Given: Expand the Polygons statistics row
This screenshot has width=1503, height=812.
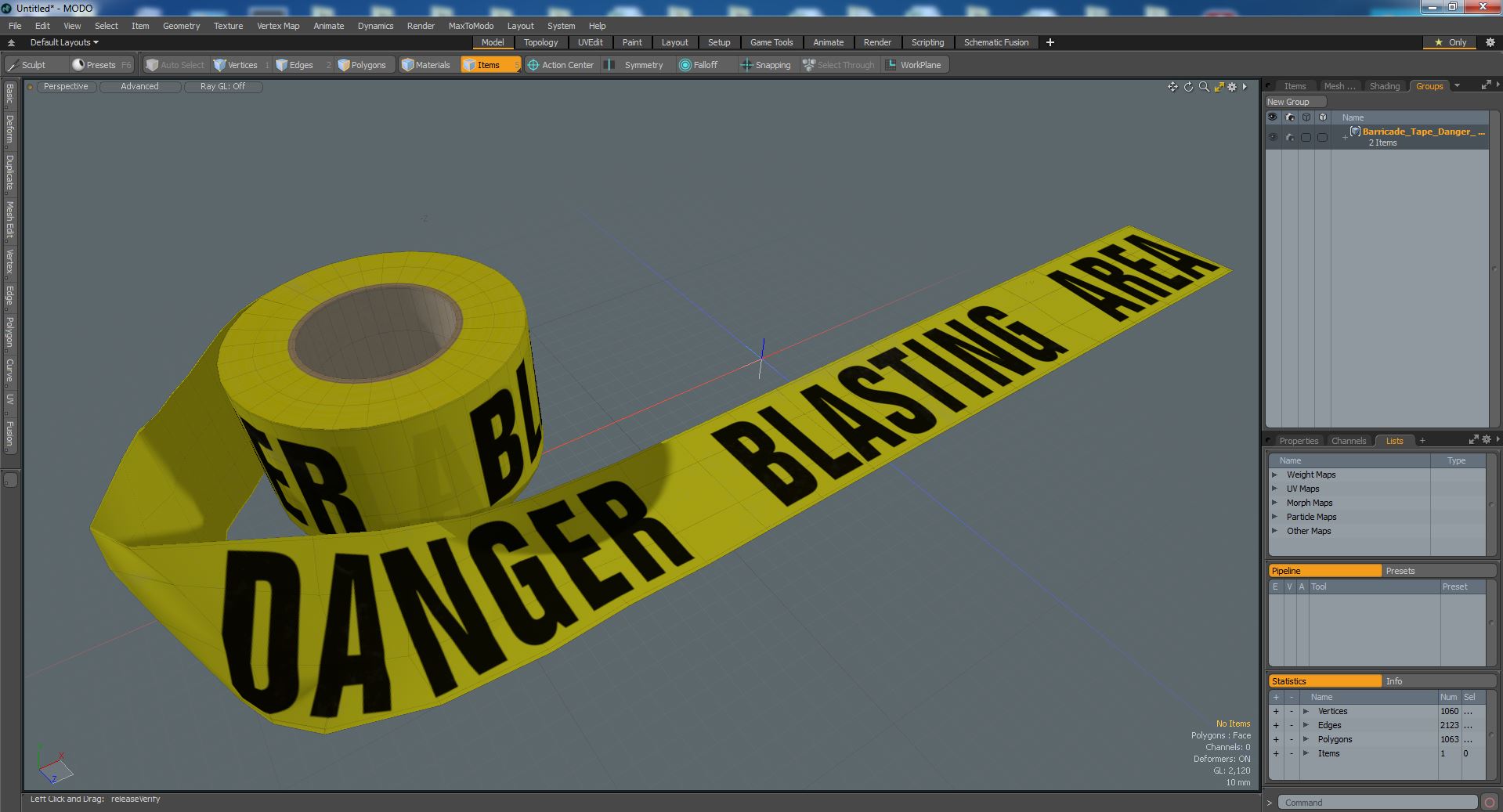Looking at the screenshot, I should 1306,739.
